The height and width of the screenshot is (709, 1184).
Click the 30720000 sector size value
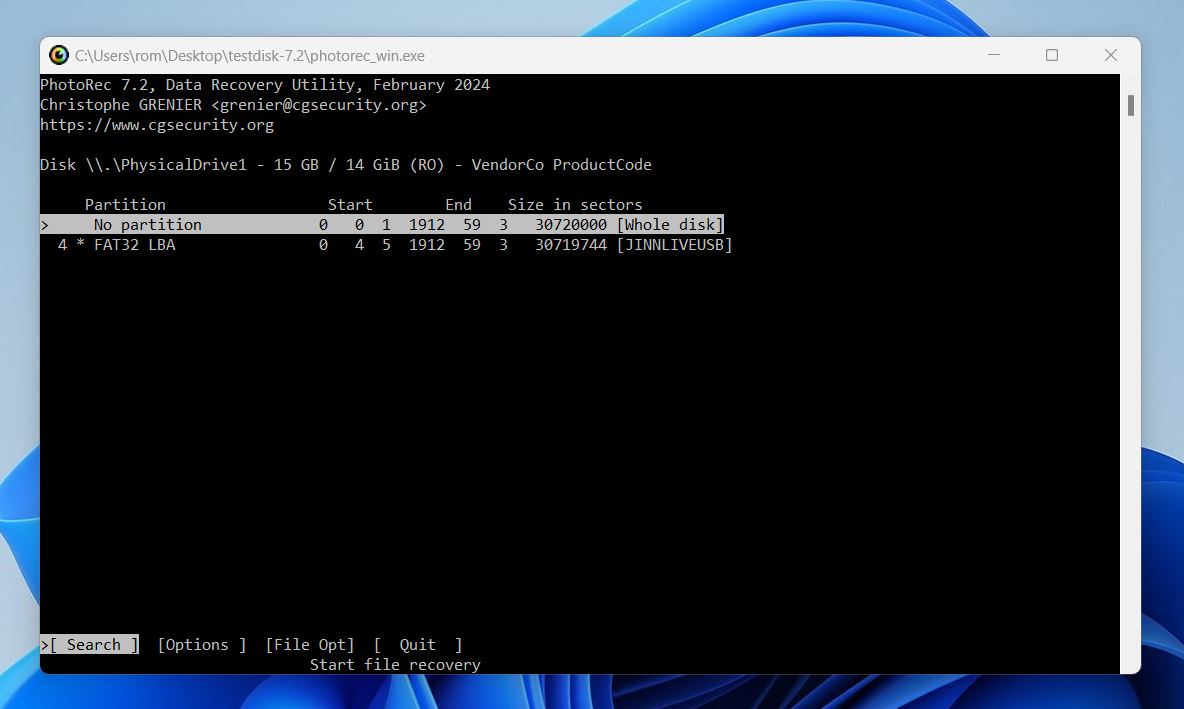click(571, 224)
